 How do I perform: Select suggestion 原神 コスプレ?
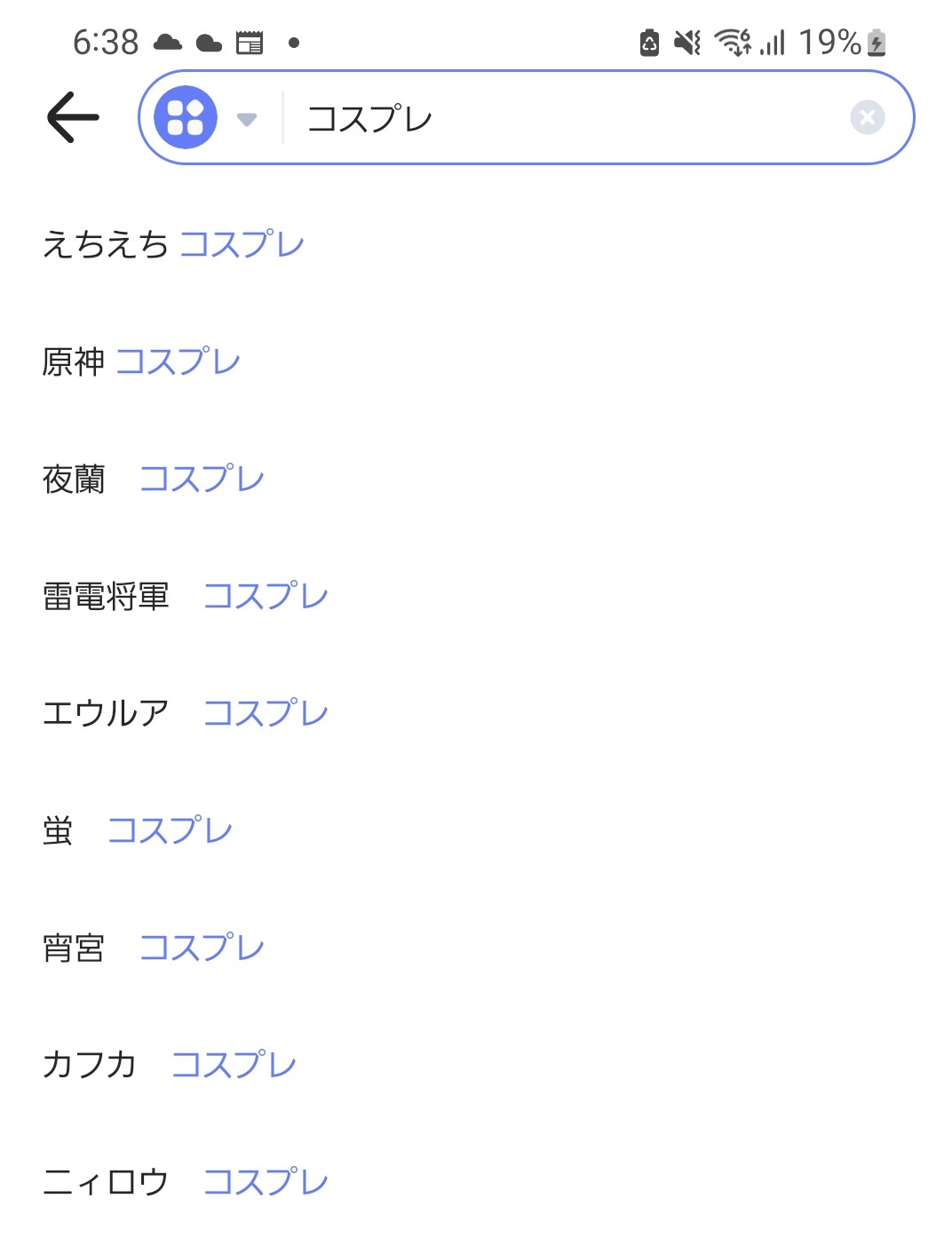click(x=141, y=361)
